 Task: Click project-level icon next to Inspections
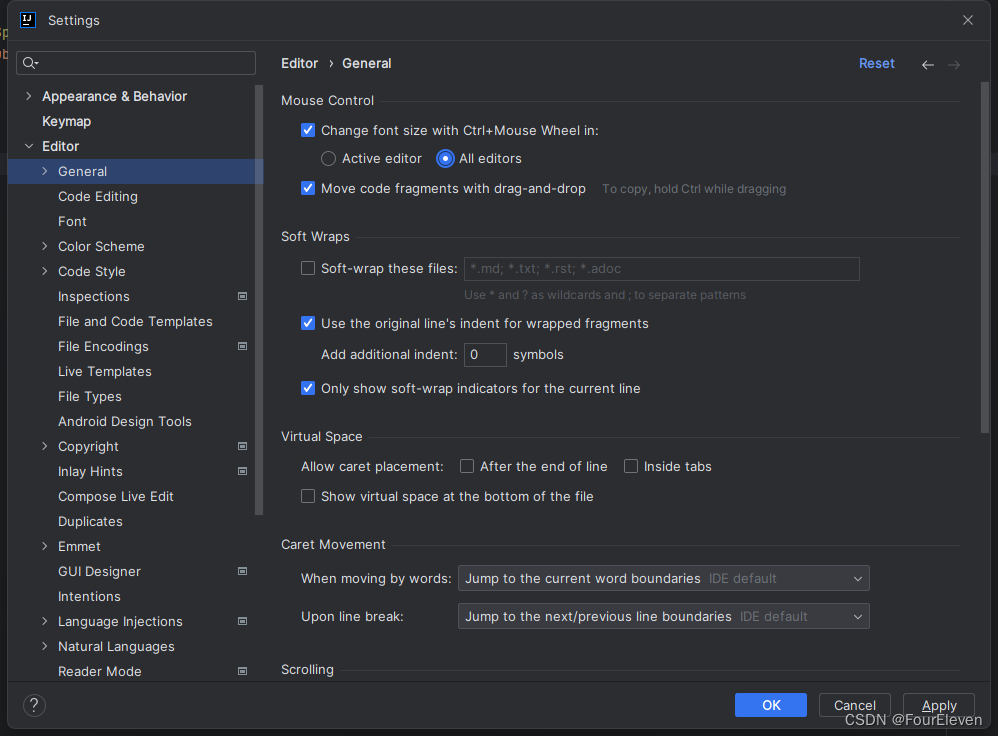click(x=242, y=296)
